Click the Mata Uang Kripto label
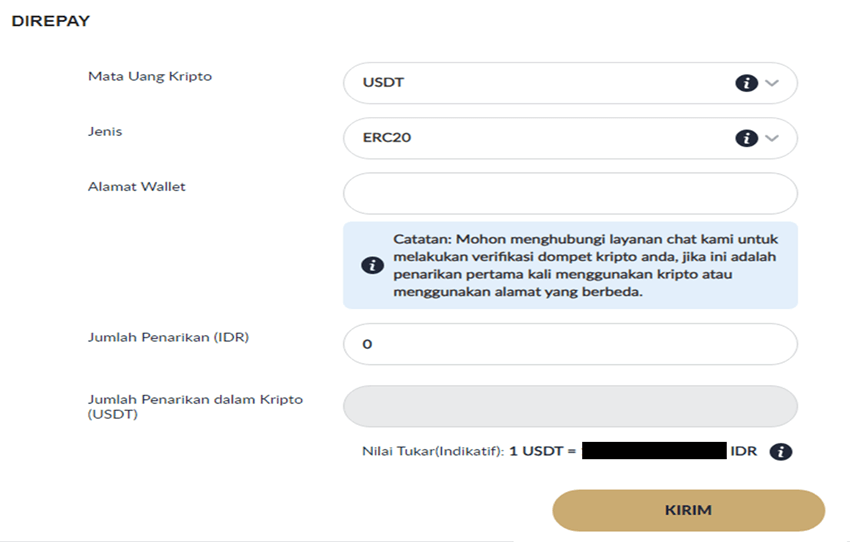 (150, 76)
